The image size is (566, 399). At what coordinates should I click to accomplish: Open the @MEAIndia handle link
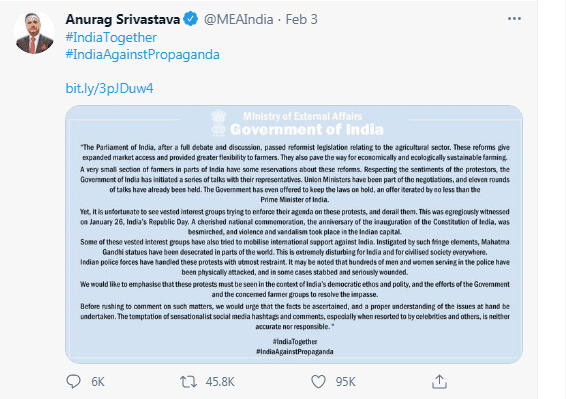pos(238,19)
